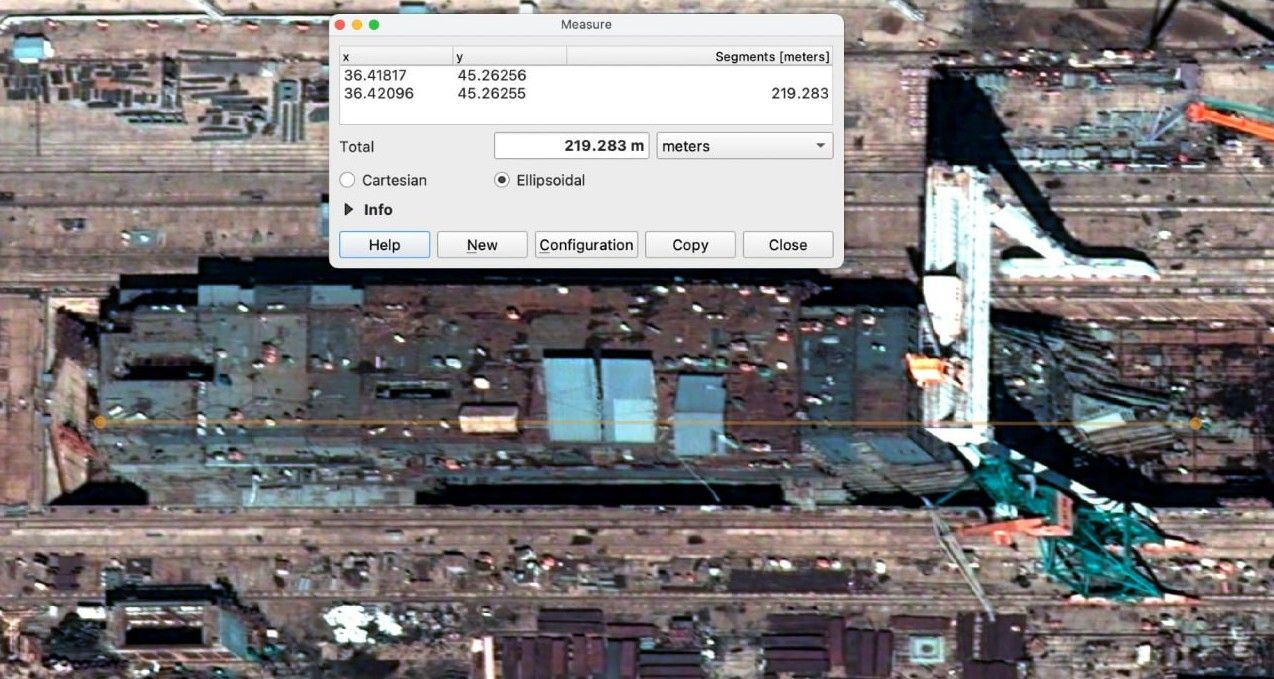Click the x column header
This screenshot has height=679, width=1274.
(x=394, y=57)
